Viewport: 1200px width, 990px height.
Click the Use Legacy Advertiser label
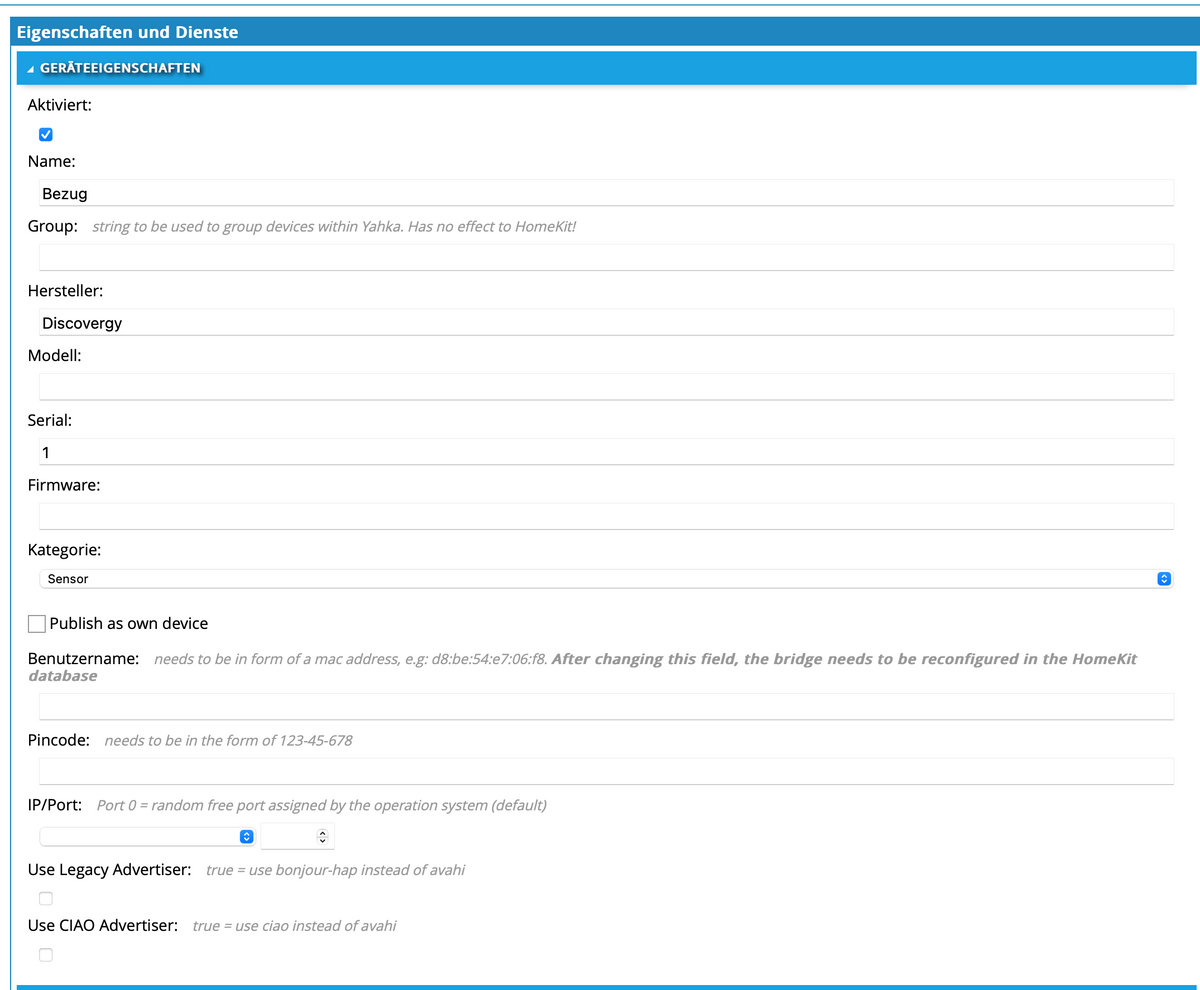[x=109, y=870]
